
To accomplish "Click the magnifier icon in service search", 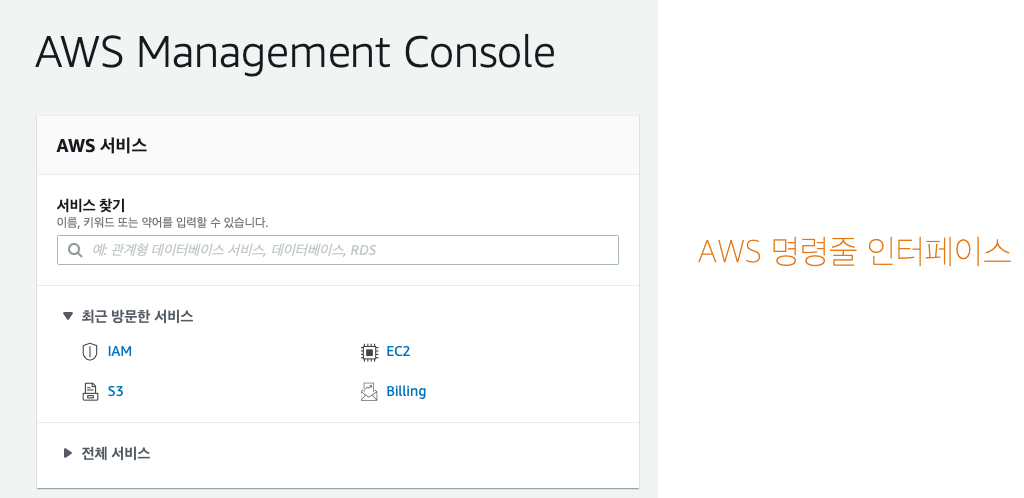I will [x=75, y=250].
